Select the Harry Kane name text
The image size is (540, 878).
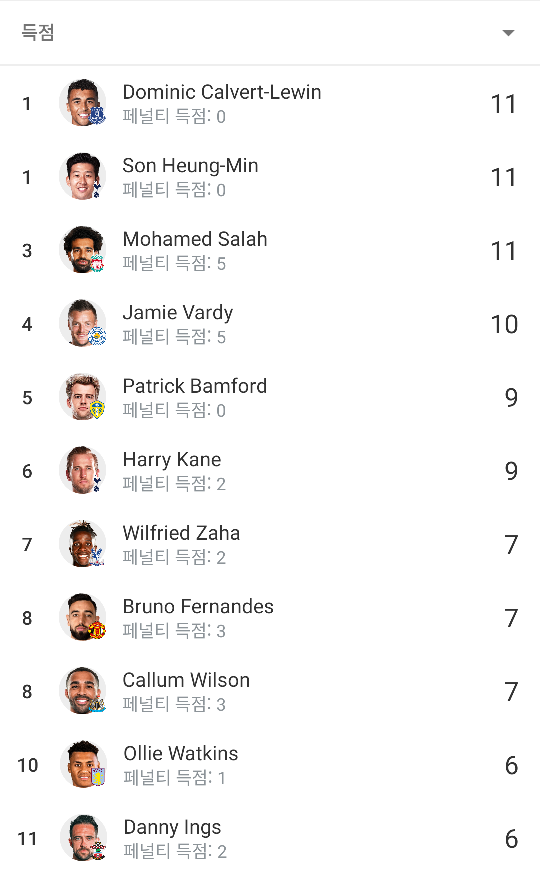[172, 460]
